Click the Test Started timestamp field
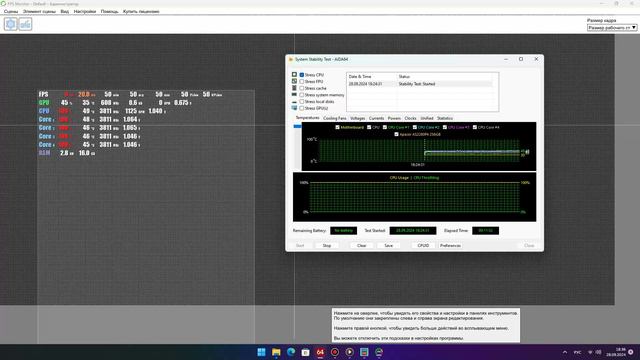 coord(413,231)
